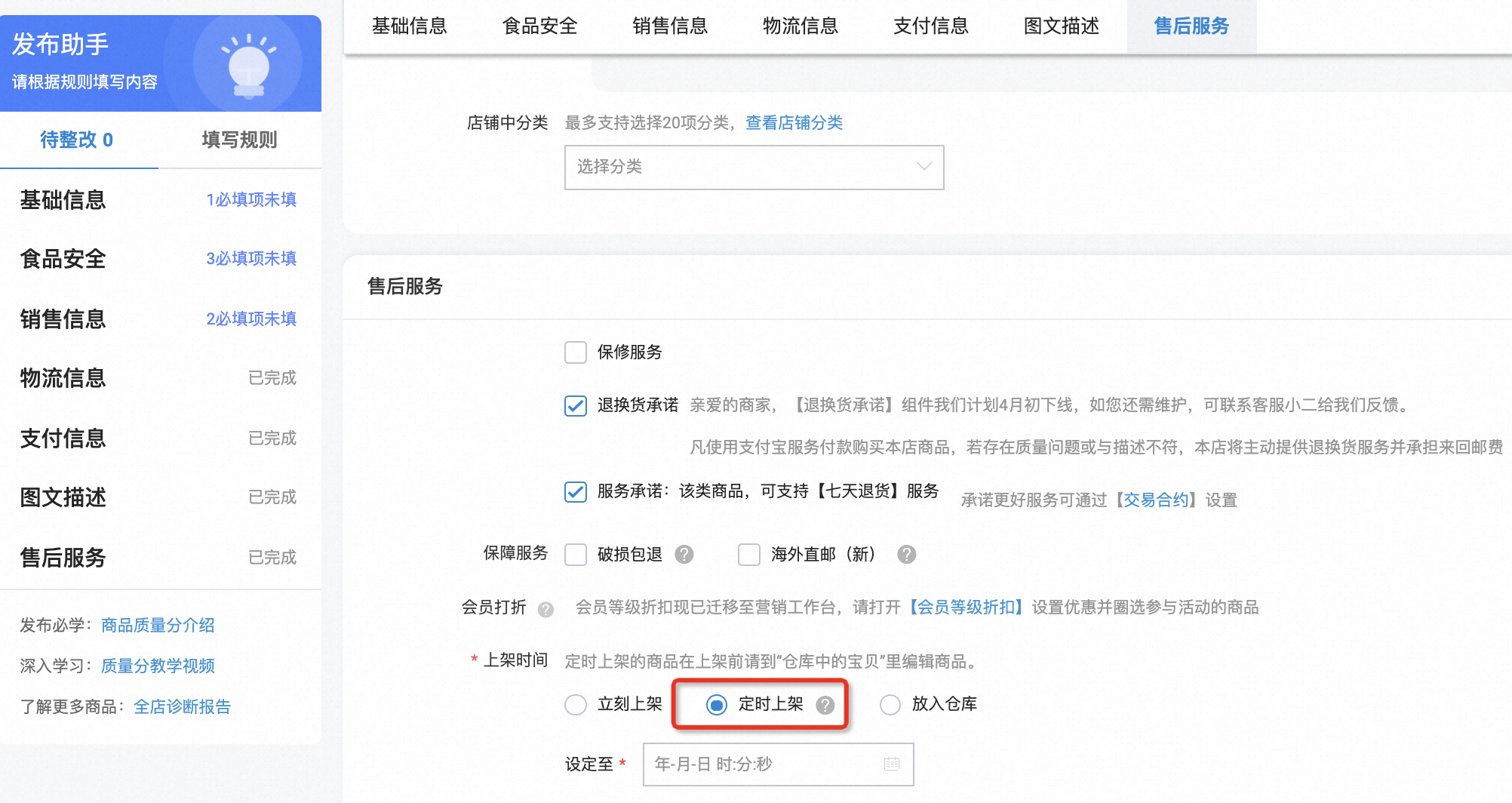Switch to the 支付信息 top tab
This screenshot has width=1512, height=803.
931,26
